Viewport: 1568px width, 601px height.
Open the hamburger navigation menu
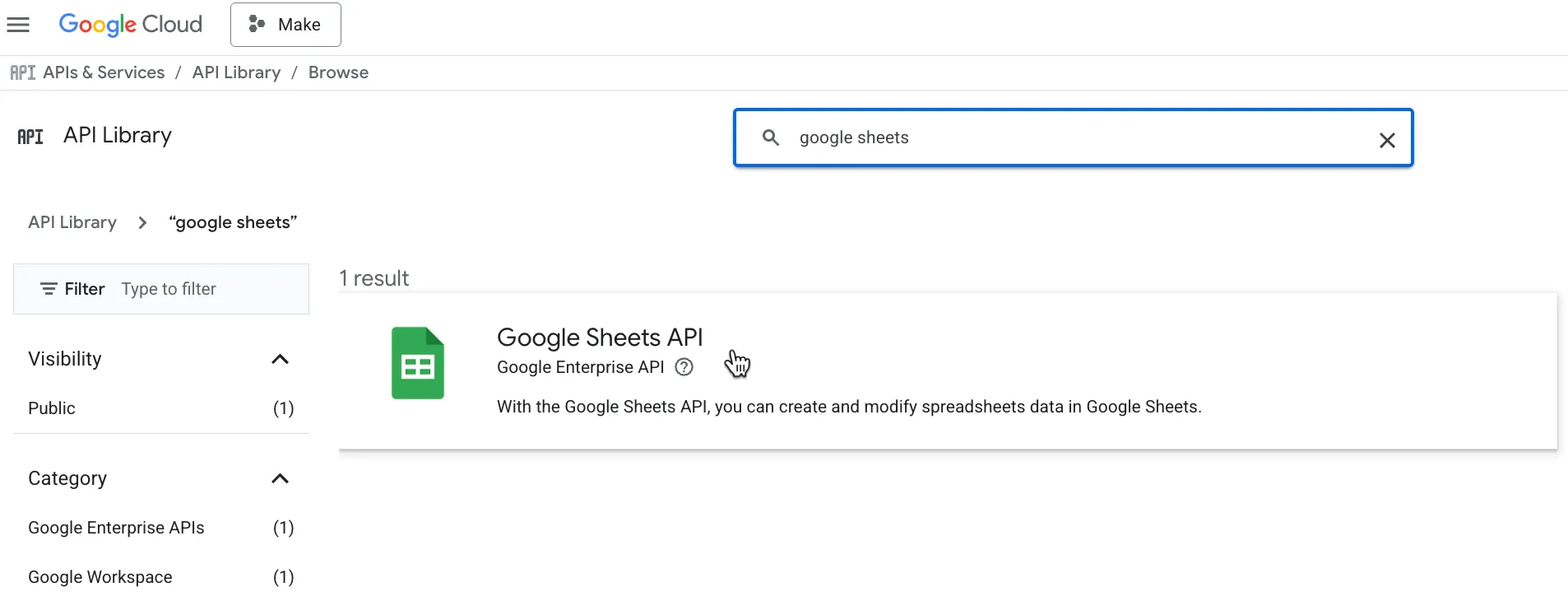click(x=18, y=25)
